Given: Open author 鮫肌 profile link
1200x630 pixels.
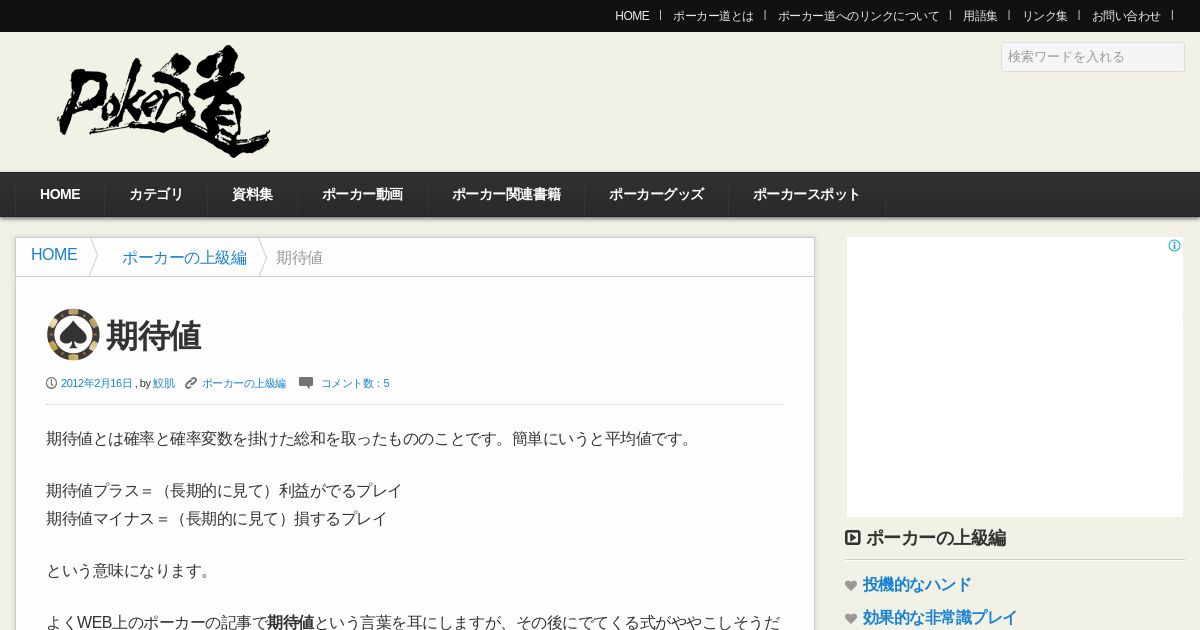Looking at the screenshot, I should click(x=164, y=383).
